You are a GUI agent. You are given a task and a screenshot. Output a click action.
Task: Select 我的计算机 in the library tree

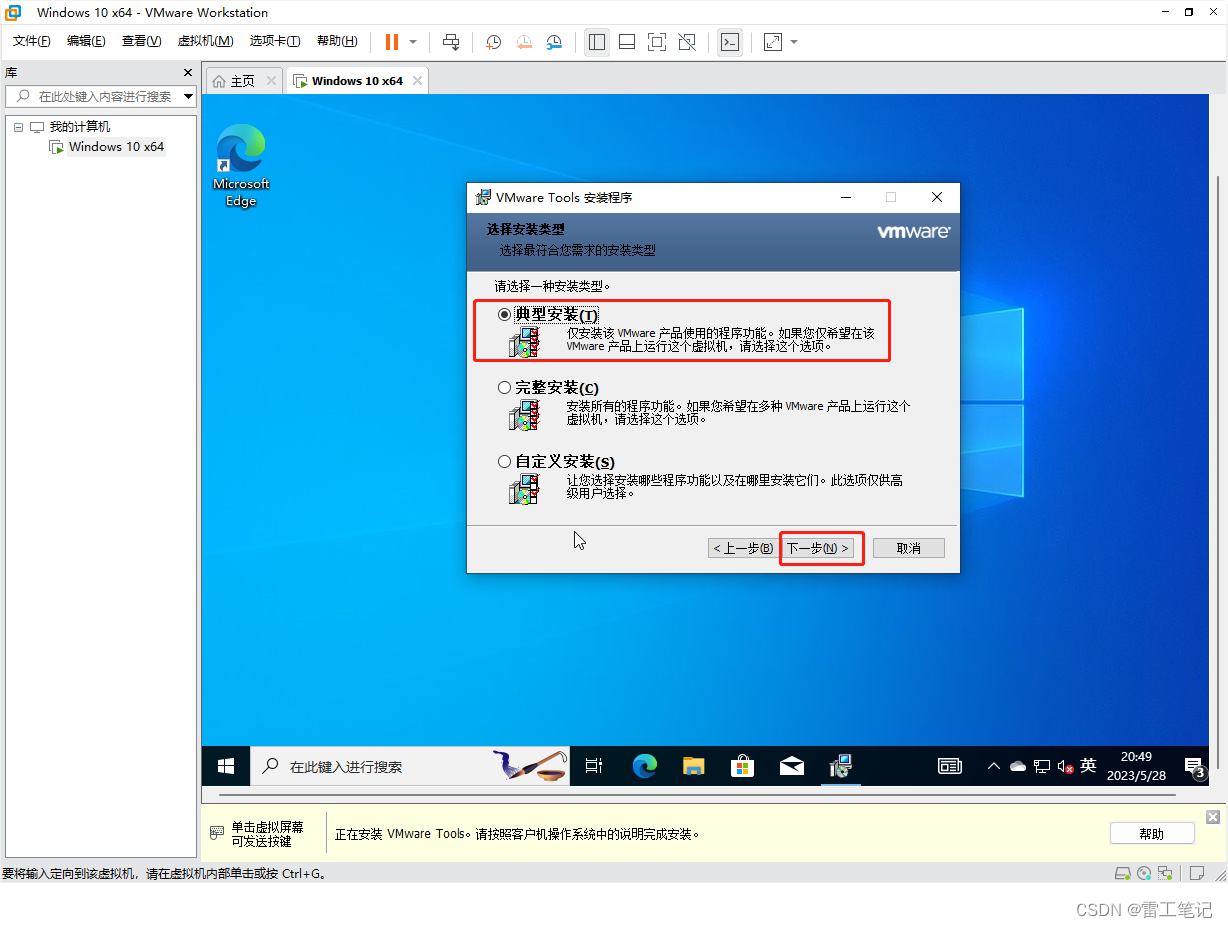pos(80,127)
